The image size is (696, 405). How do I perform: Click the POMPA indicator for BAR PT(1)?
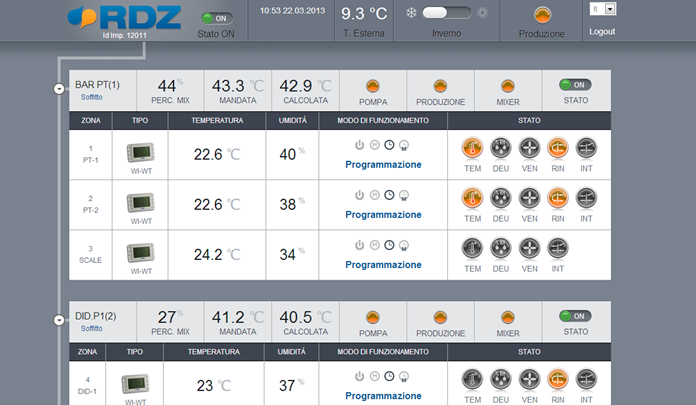373,86
